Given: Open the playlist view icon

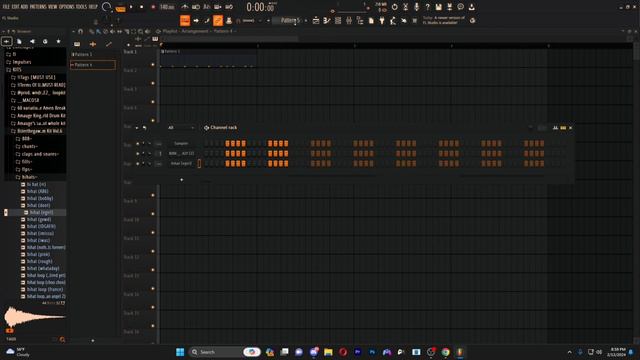Looking at the screenshot, I should [316, 20].
